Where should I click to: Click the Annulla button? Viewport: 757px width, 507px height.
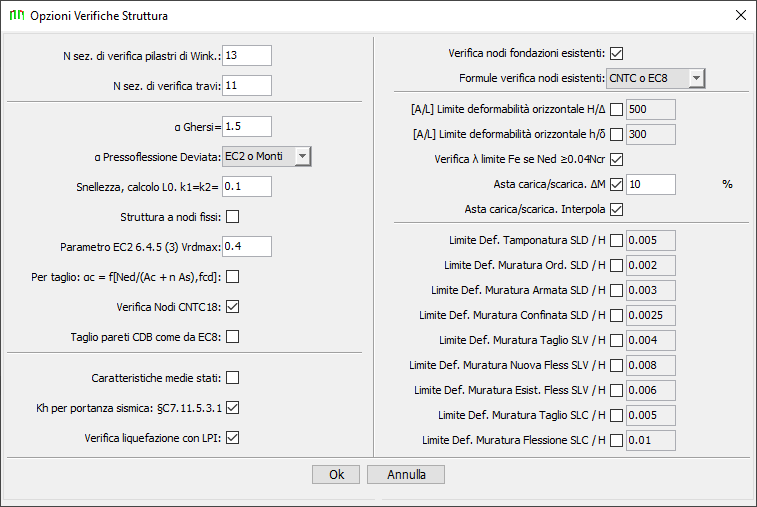point(406,475)
